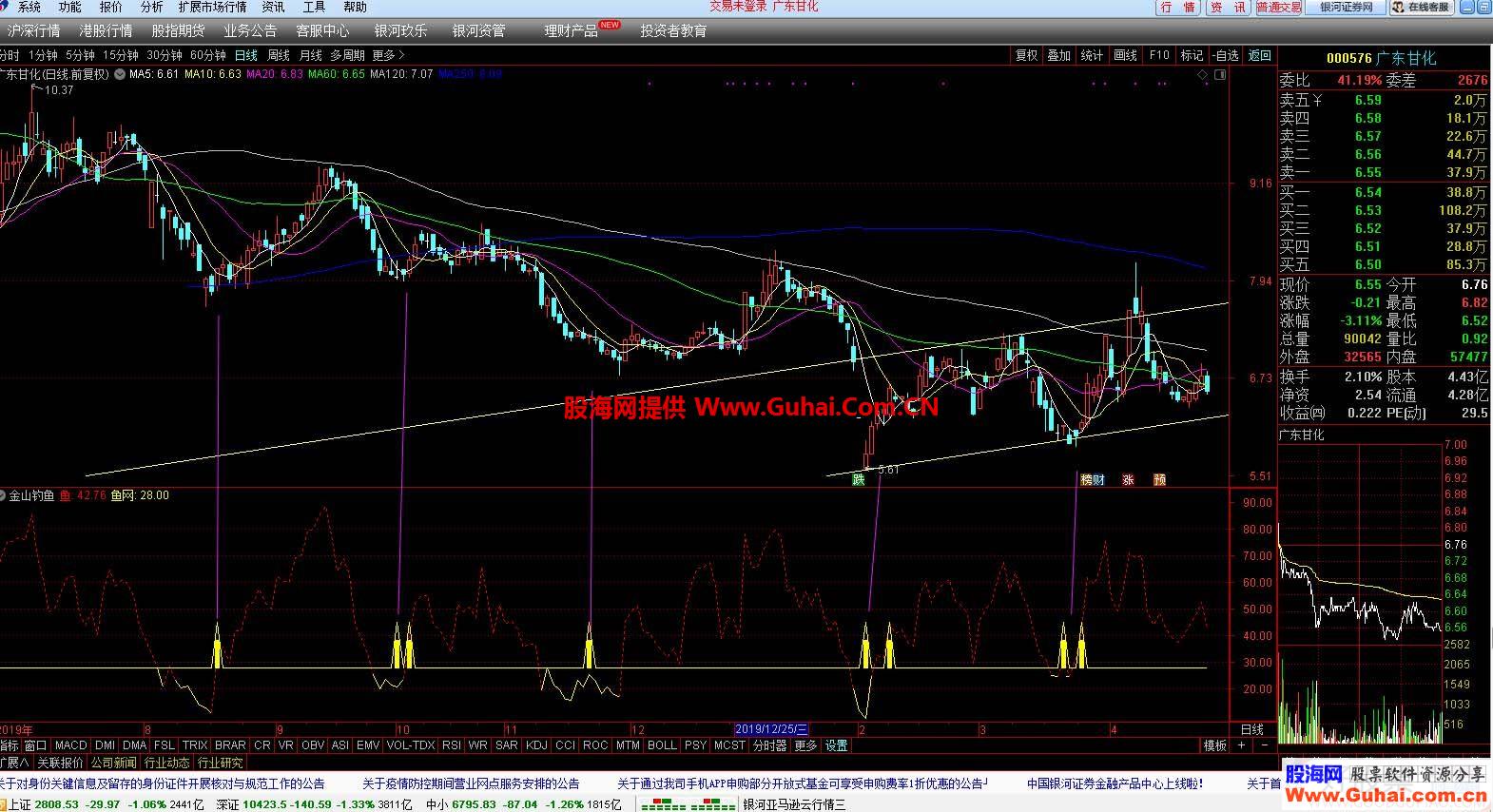Expand 更多 period options
This screenshot has width=1493, height=812.
coord(388,55)
